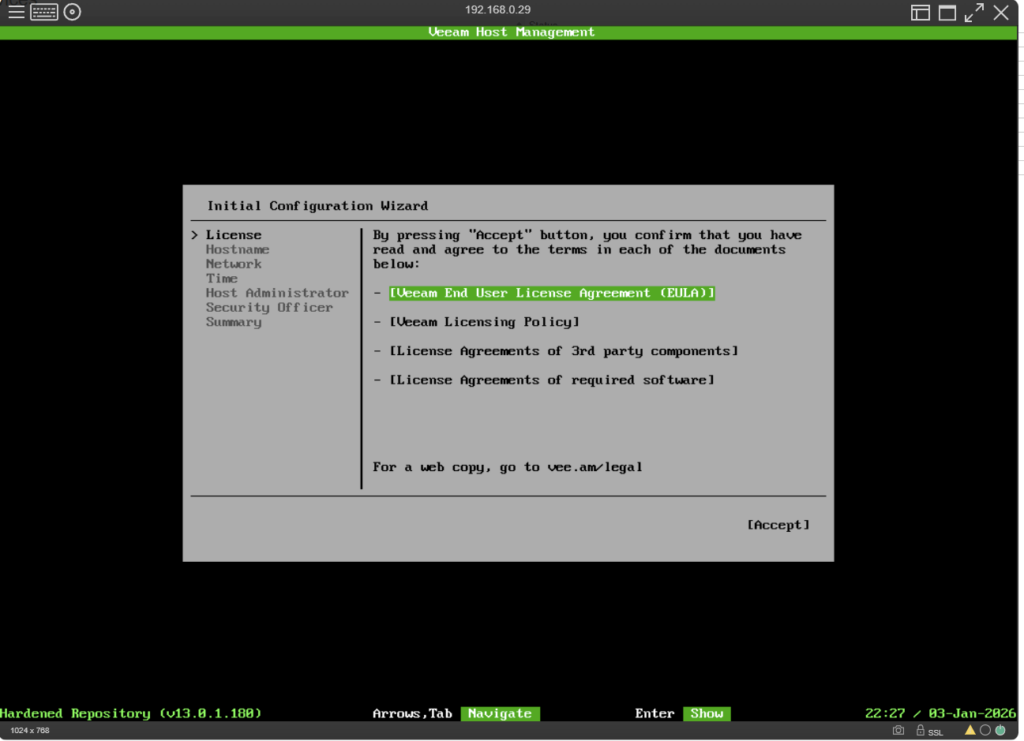Viewport: 1024px width, 741px height.
Task: Click the yellow warning triangle icon
Action: (969, 731)
